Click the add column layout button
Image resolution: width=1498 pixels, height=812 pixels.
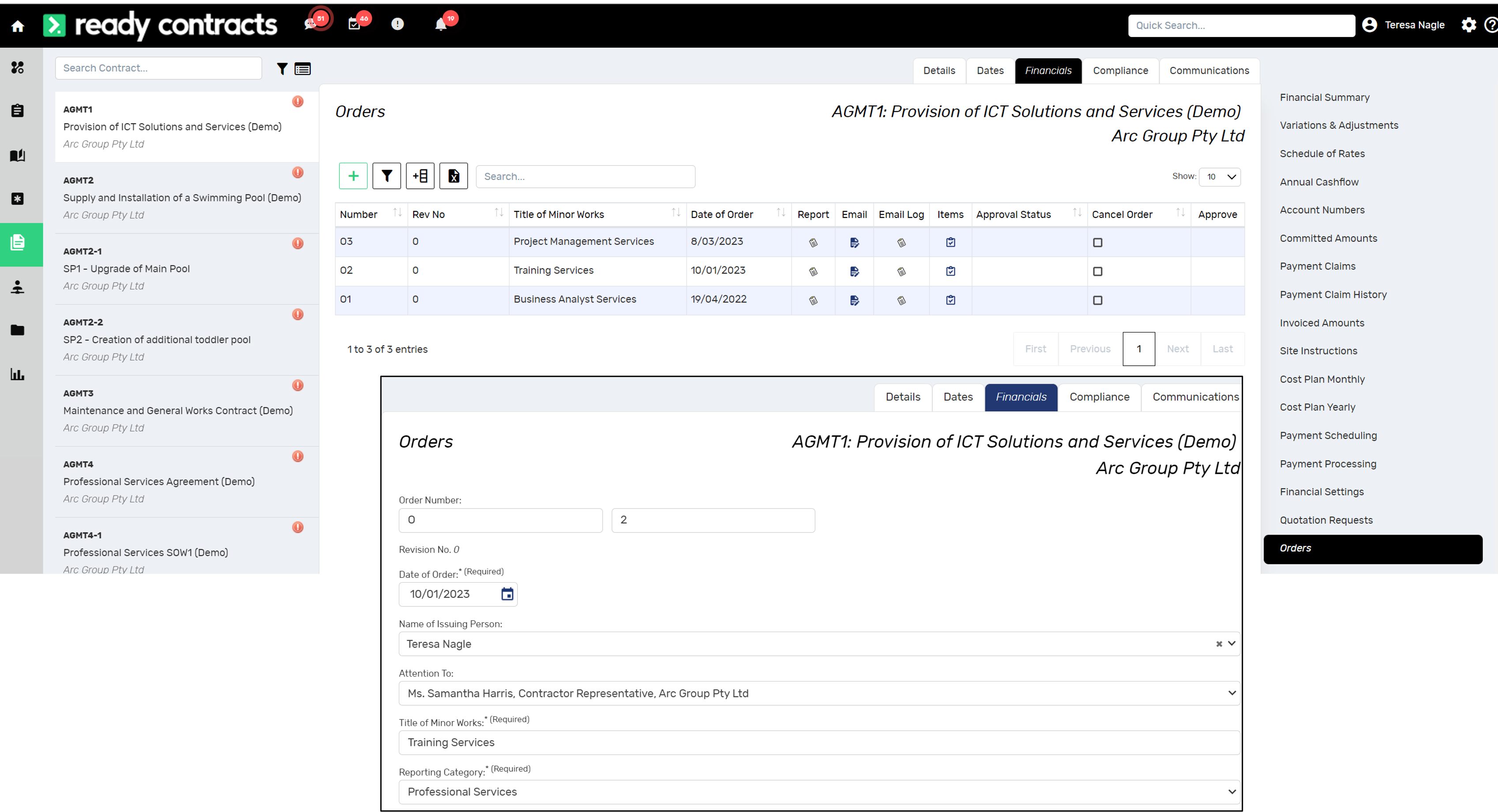pyautogui.click(x=420, y=176)
